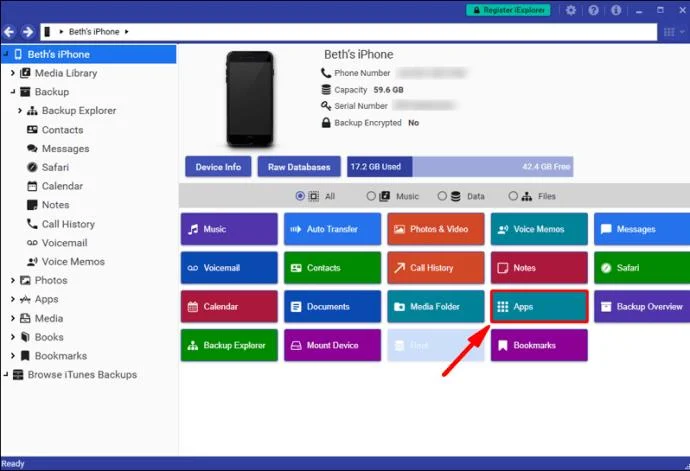Open the Mount Device tile
The image size is (690, 471).
(332, 345)
